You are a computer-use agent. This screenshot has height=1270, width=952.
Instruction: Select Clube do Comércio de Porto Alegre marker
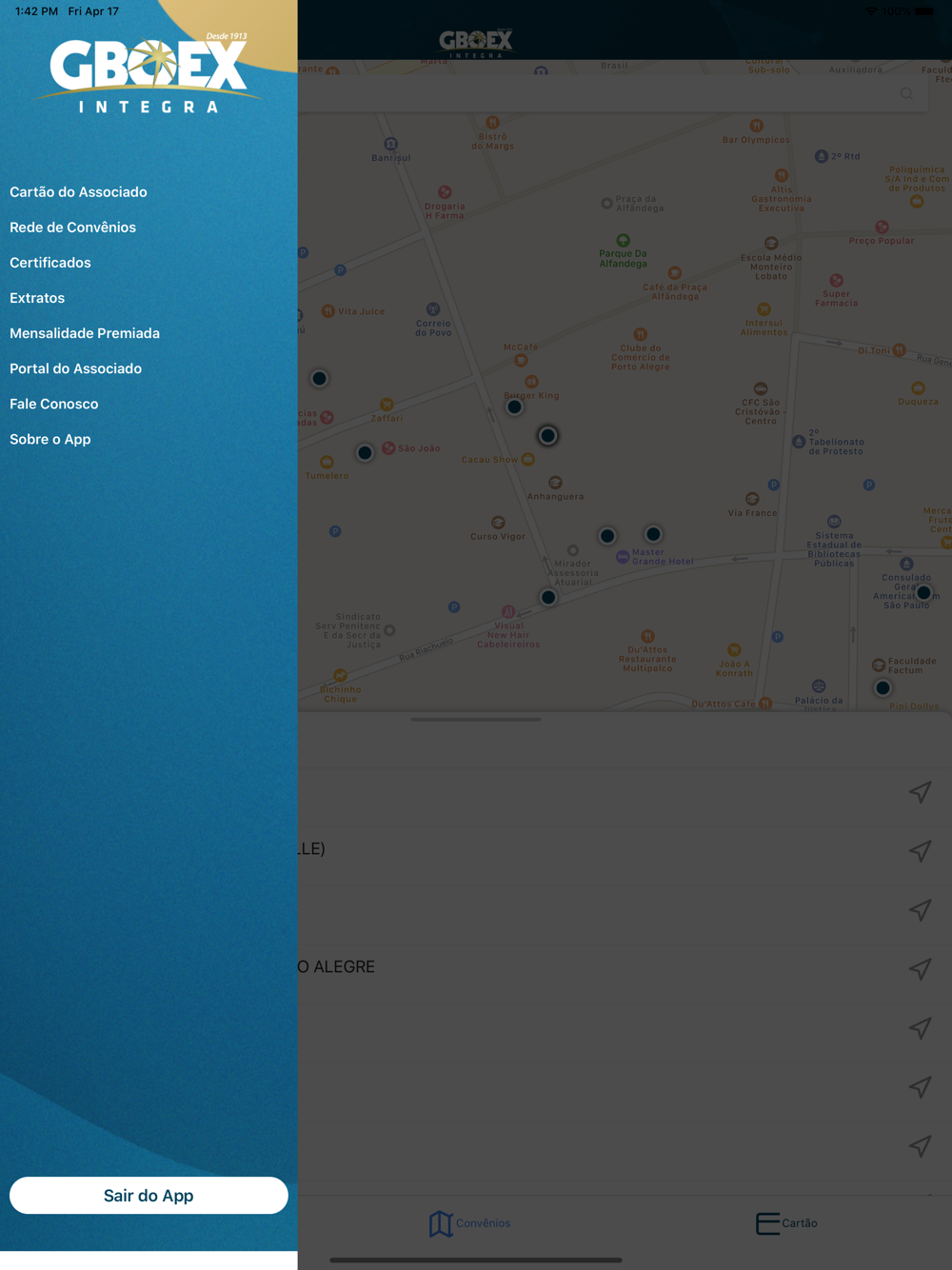coord(640,334)
